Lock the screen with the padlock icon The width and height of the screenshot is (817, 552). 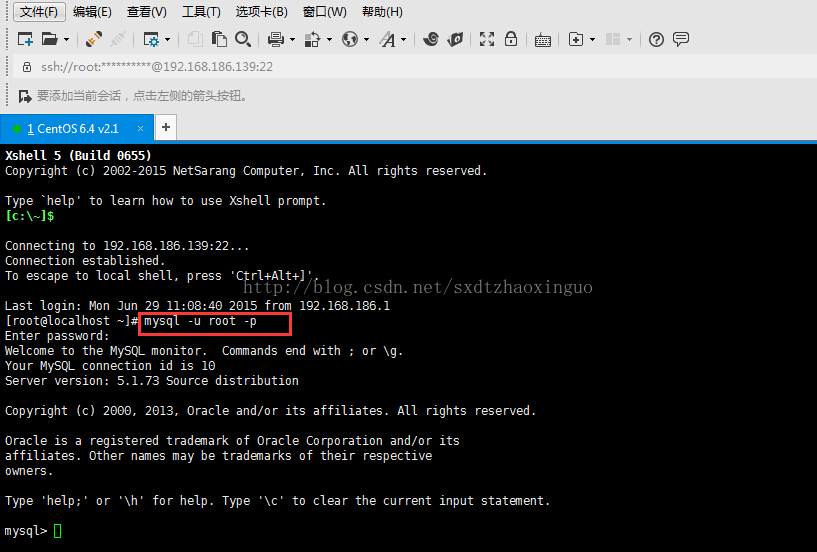(x=511, y=39)
